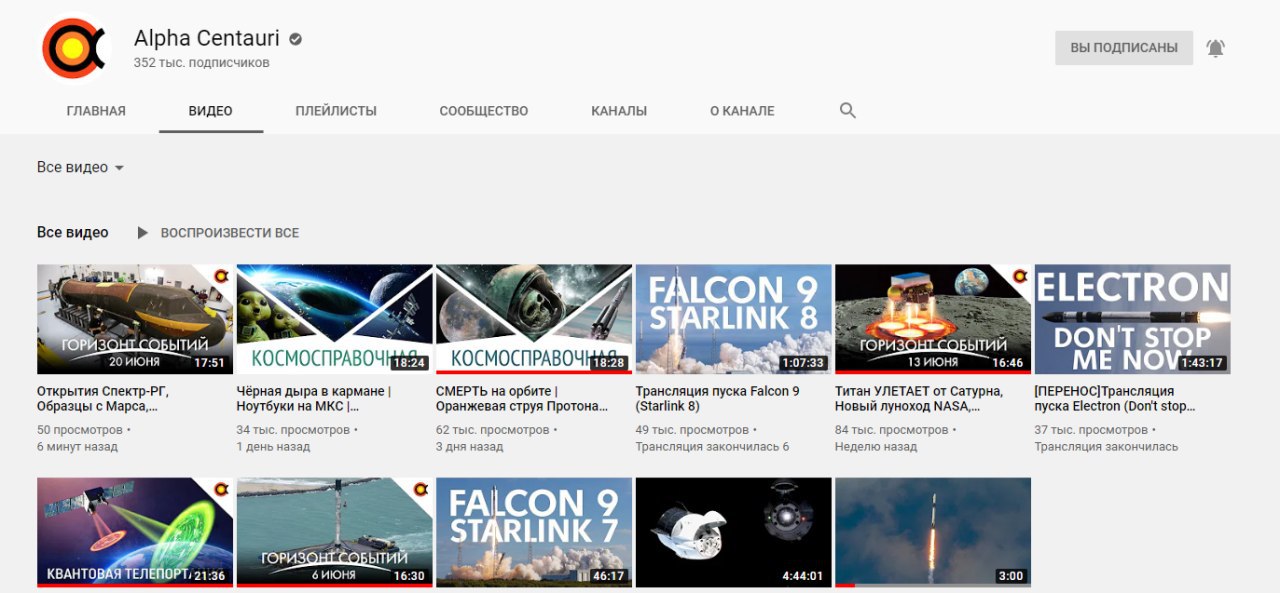
Task: Click title Трансляция пуска Falcon 9 (Starlink 8)
Action: 718,399
